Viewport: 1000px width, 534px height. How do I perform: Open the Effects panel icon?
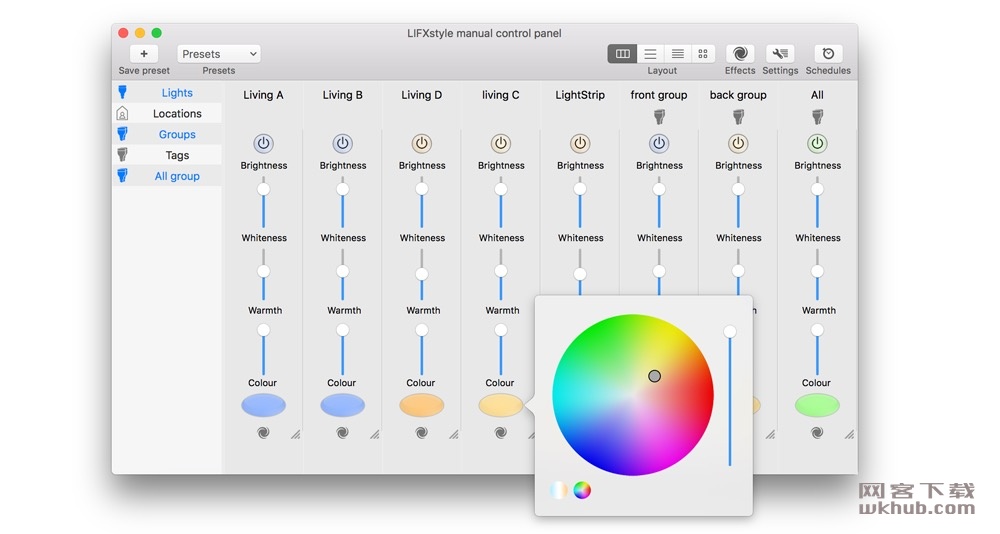pos(740,54)
